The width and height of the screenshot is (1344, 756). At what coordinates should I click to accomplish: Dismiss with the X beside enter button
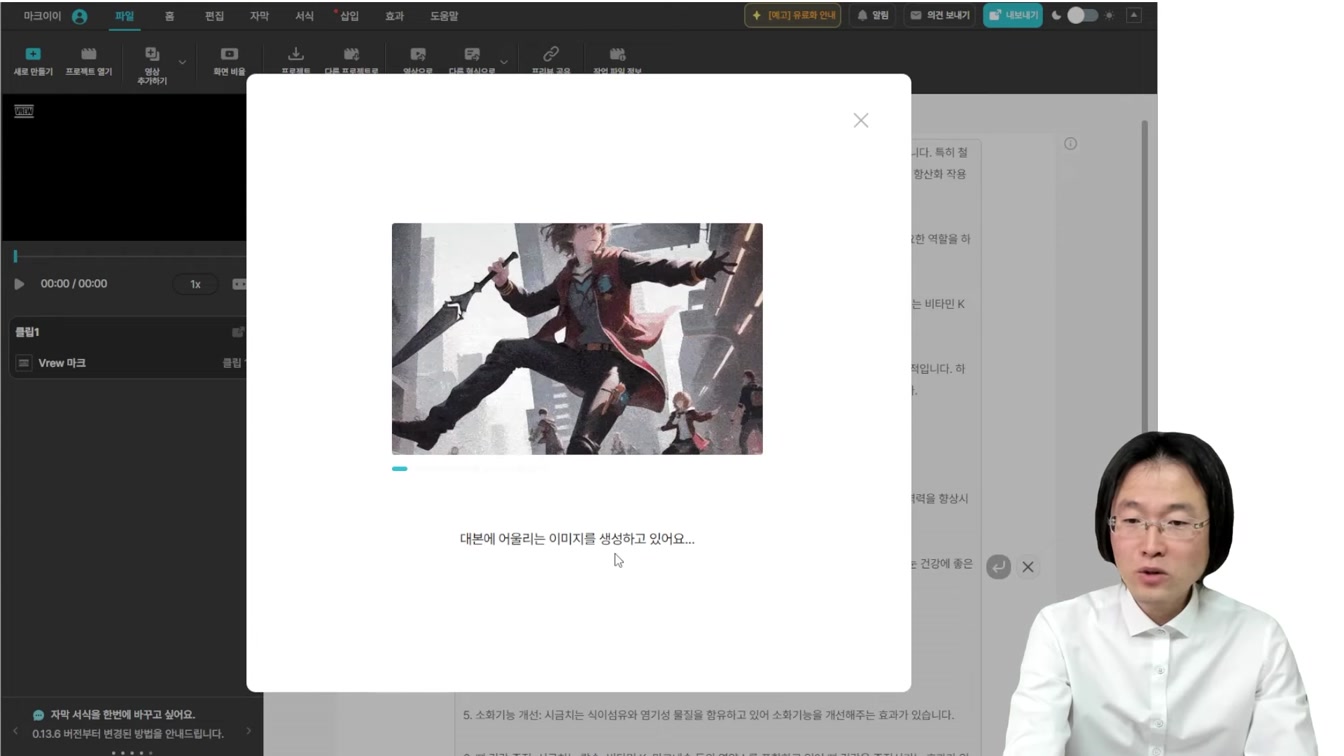(x=1028, y=567)
